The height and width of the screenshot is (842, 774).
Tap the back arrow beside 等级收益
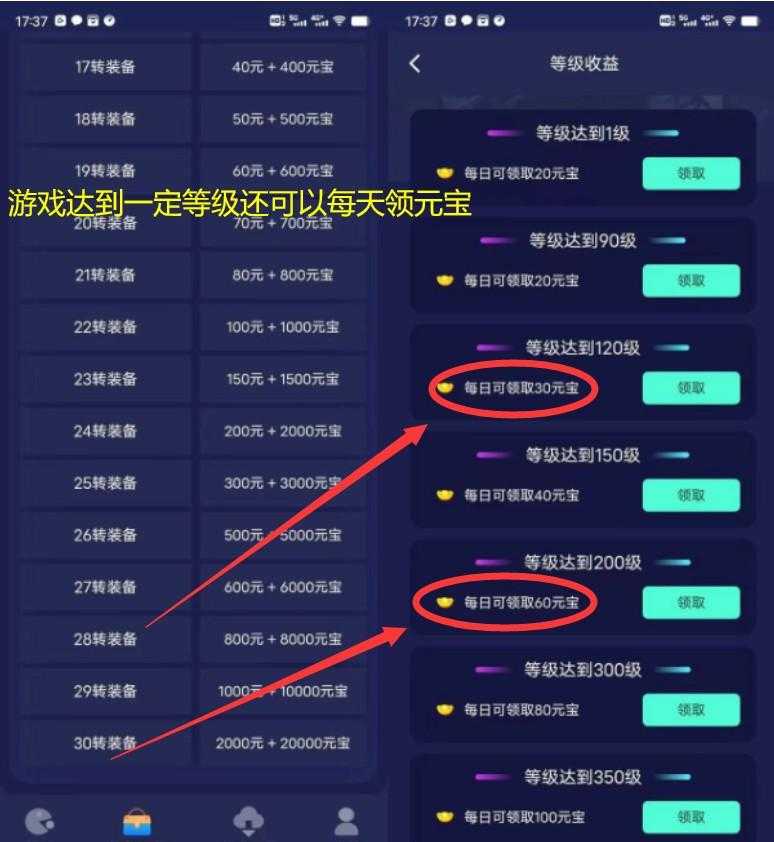pyautogui.click(x=415, y=64)
